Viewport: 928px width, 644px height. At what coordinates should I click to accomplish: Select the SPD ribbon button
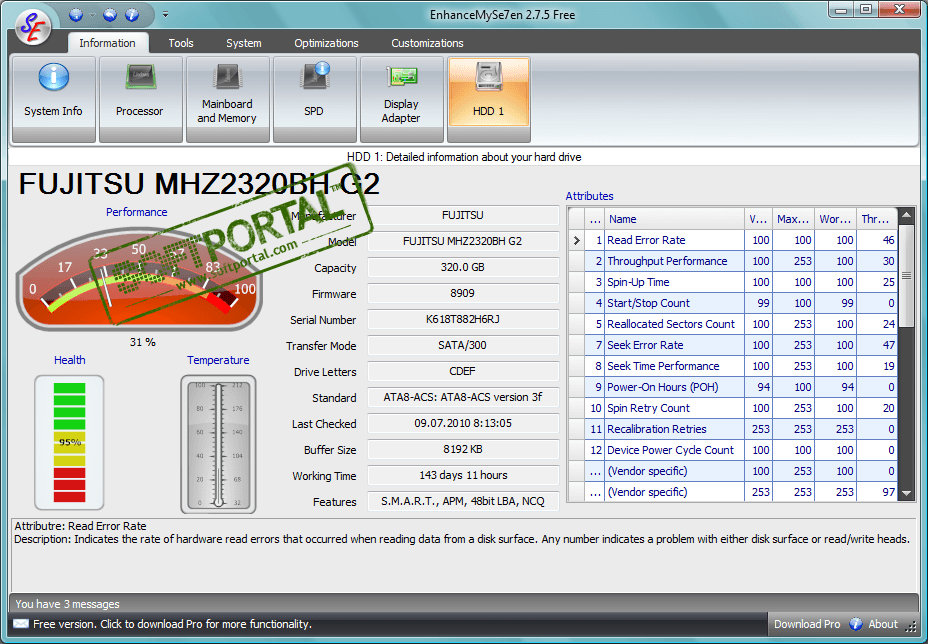tap(314, 99)
